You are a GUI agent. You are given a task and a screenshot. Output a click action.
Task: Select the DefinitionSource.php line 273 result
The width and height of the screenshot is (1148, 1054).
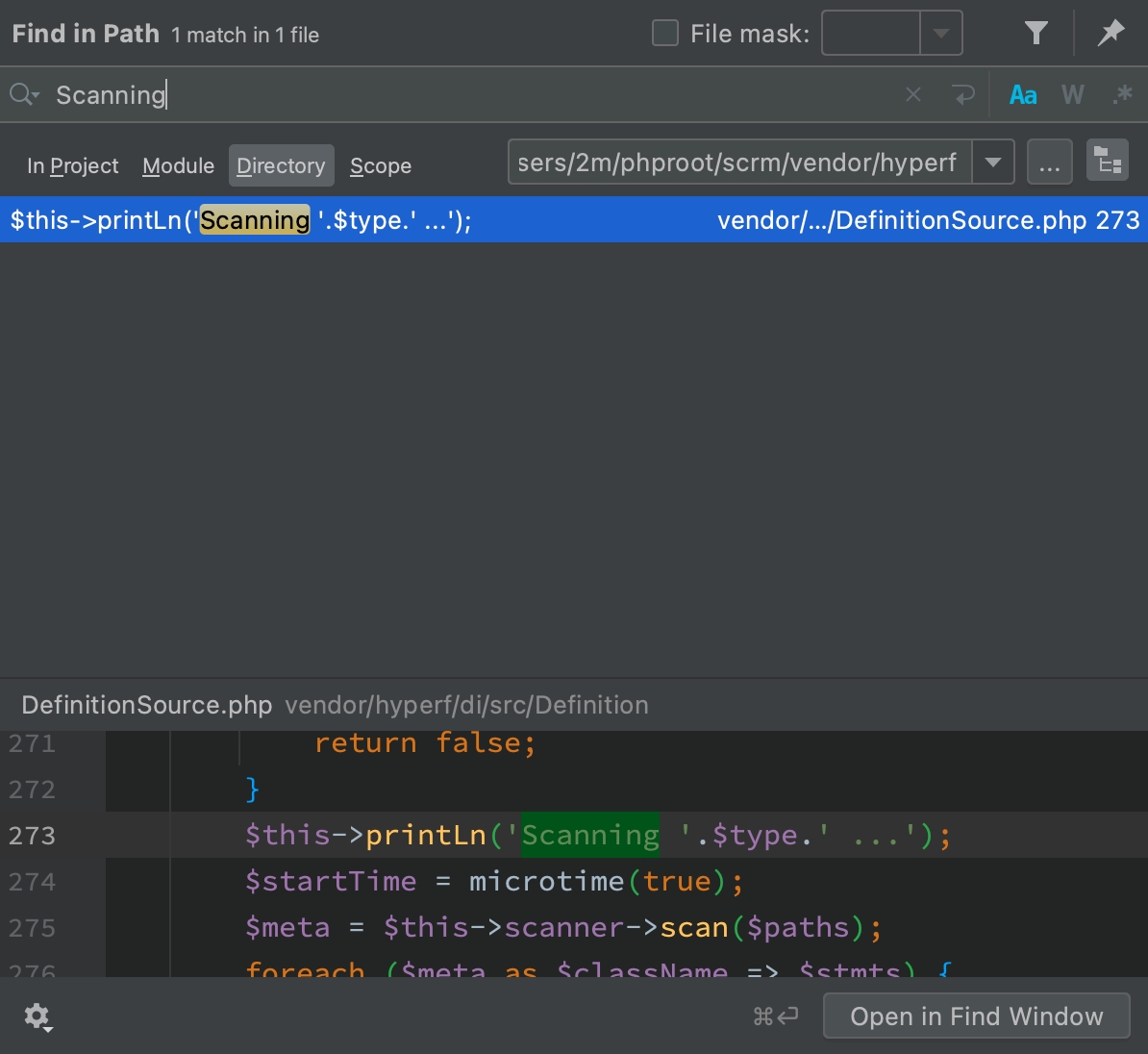tap(573, 220)
